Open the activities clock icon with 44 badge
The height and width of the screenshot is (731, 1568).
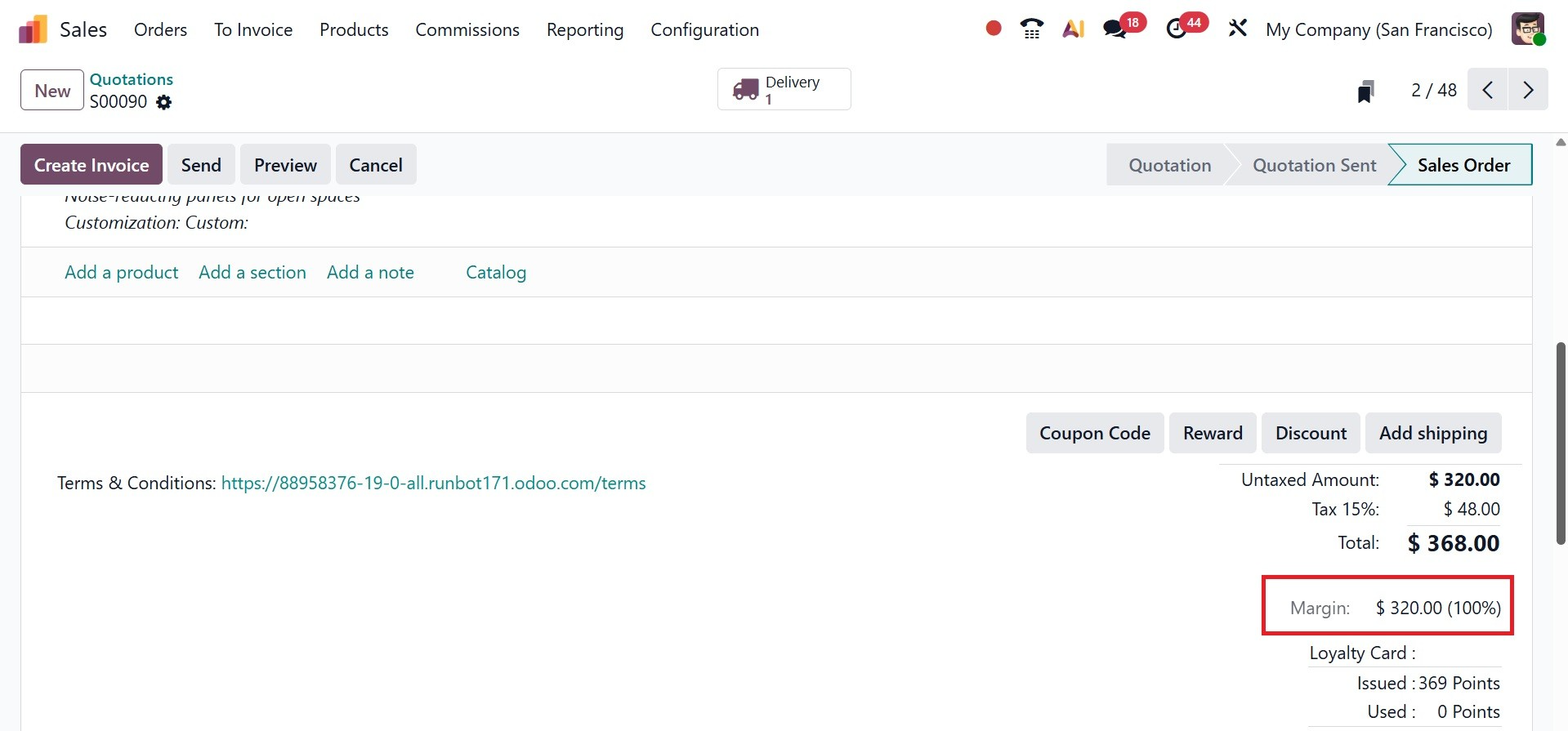[1177, 29]
